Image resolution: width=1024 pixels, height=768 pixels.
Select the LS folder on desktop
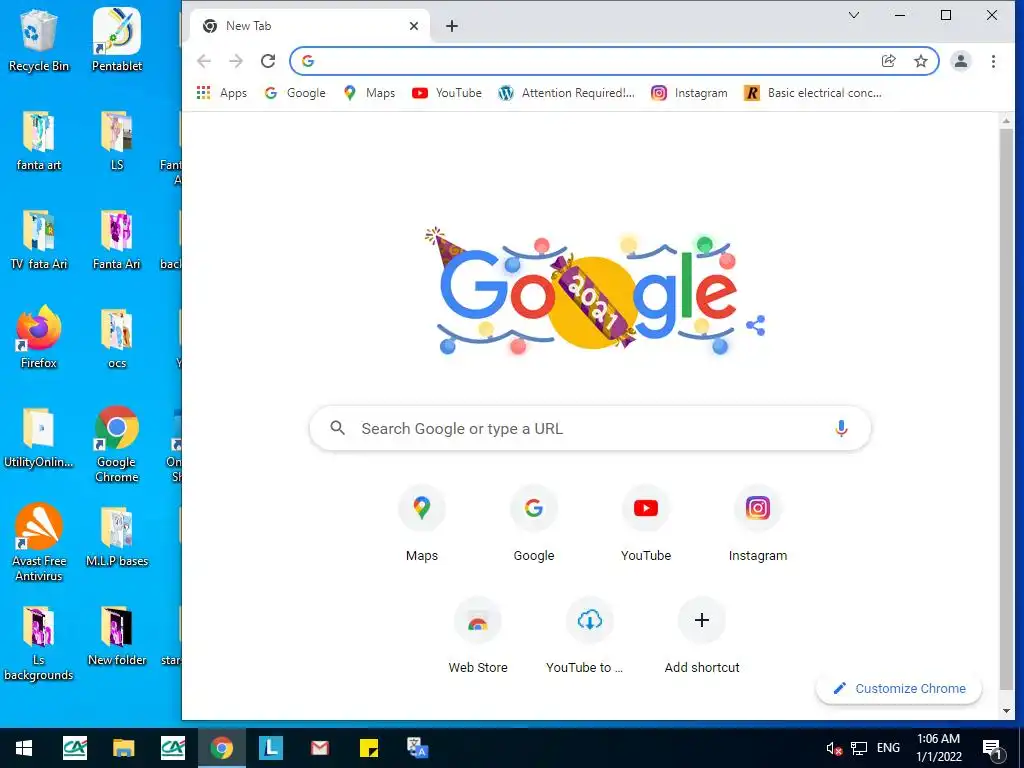pos(117,140)
